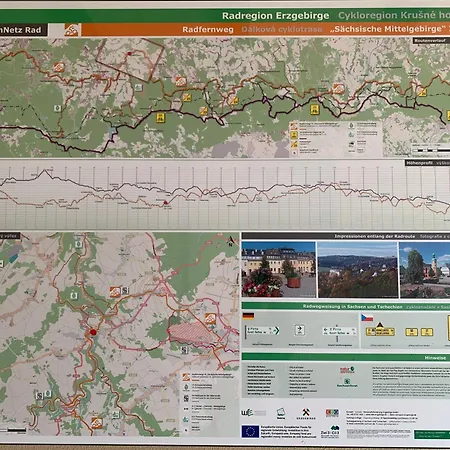Click the 'Impressionen entlang der Radroute' header

pyautogui.click(x=375, y=236)
